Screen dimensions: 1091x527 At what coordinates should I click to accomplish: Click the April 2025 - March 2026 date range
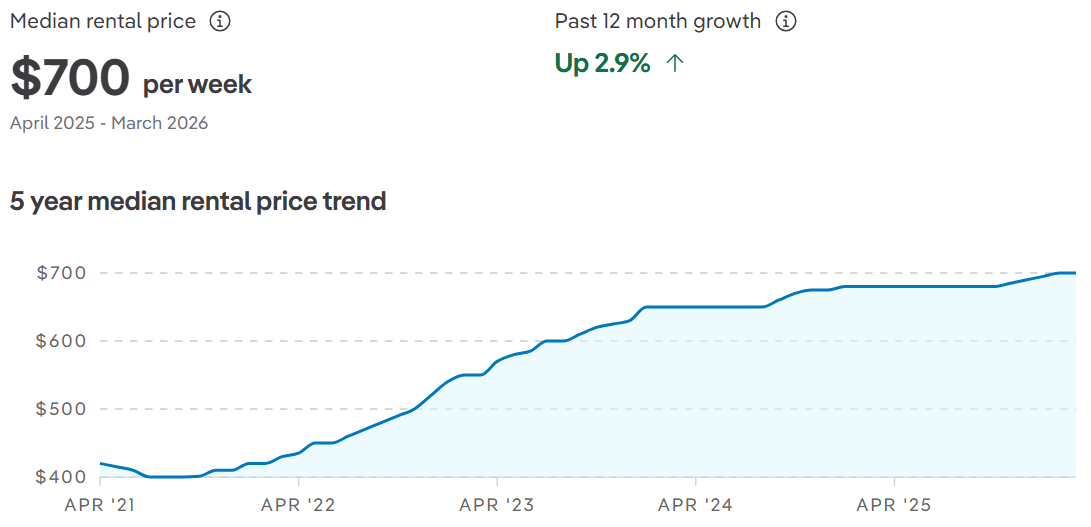coord(109,123)
